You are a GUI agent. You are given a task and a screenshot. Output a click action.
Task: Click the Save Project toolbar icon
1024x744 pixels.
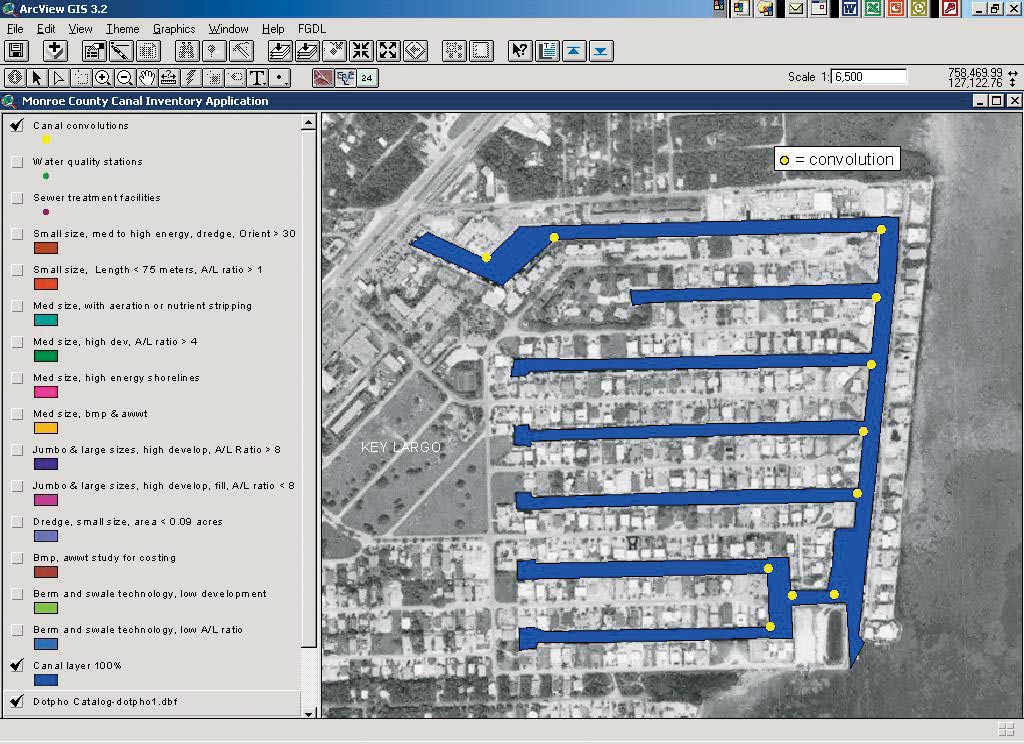(x=16, y=50)
